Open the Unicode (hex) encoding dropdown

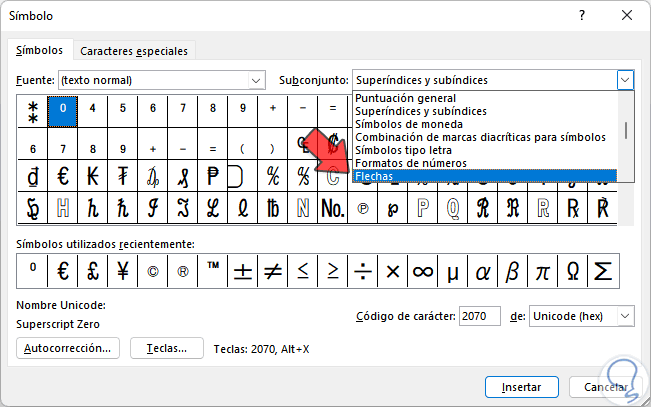625,316
